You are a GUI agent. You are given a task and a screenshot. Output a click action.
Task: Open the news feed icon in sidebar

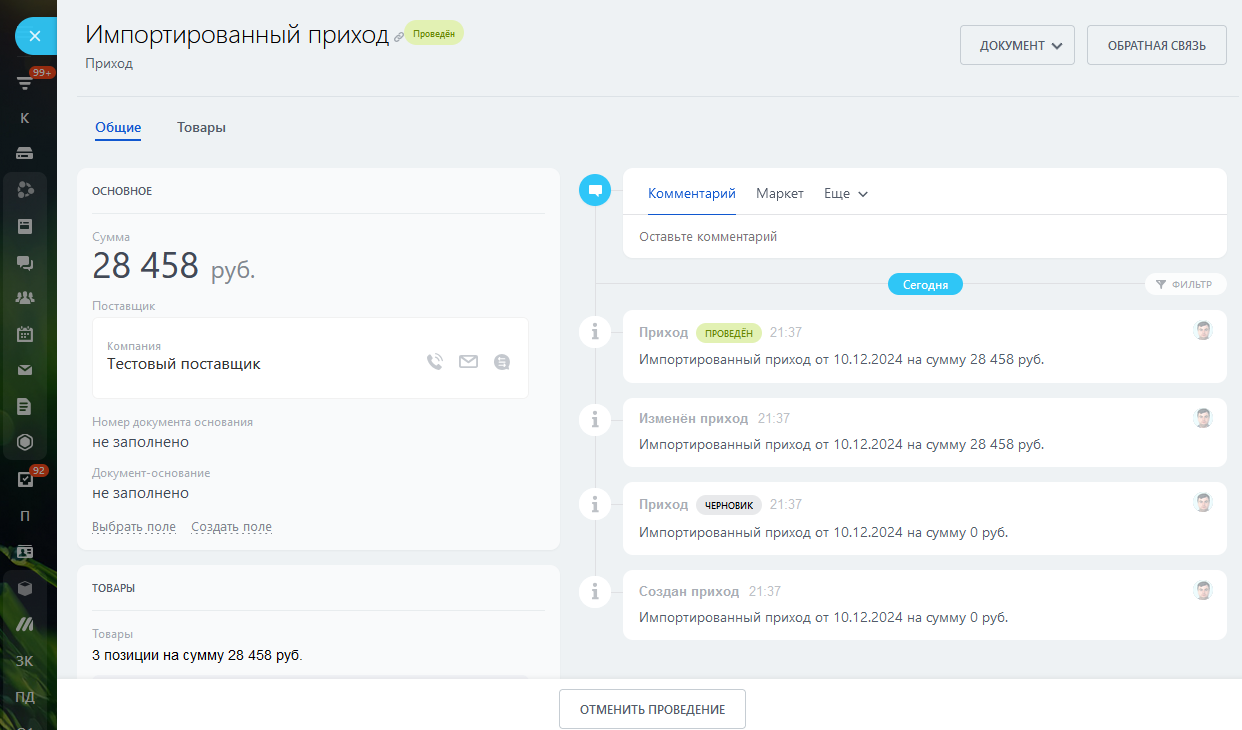click(x=25, y=226)
